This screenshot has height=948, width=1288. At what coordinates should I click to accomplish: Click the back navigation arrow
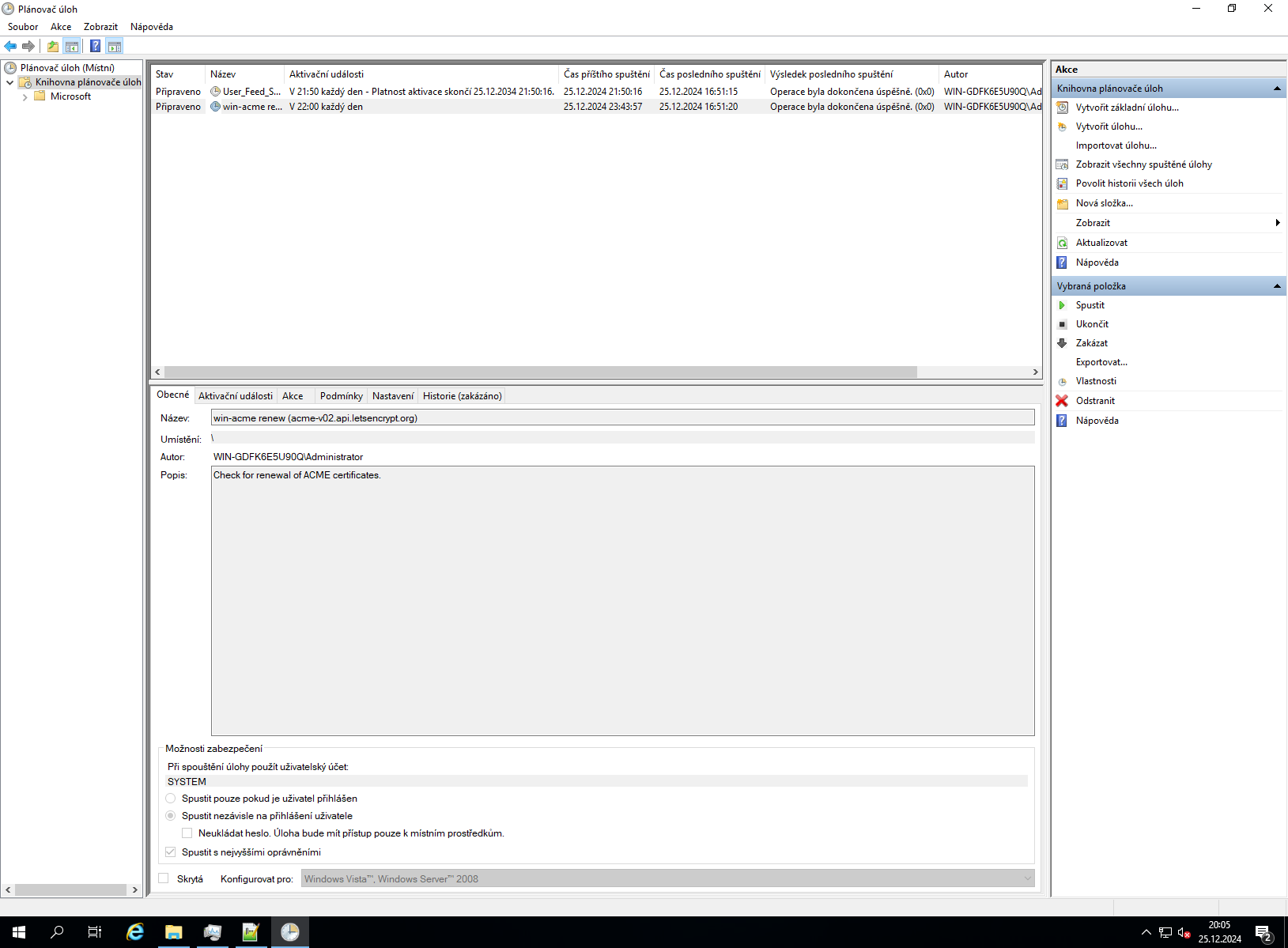[x=10, y=46]
